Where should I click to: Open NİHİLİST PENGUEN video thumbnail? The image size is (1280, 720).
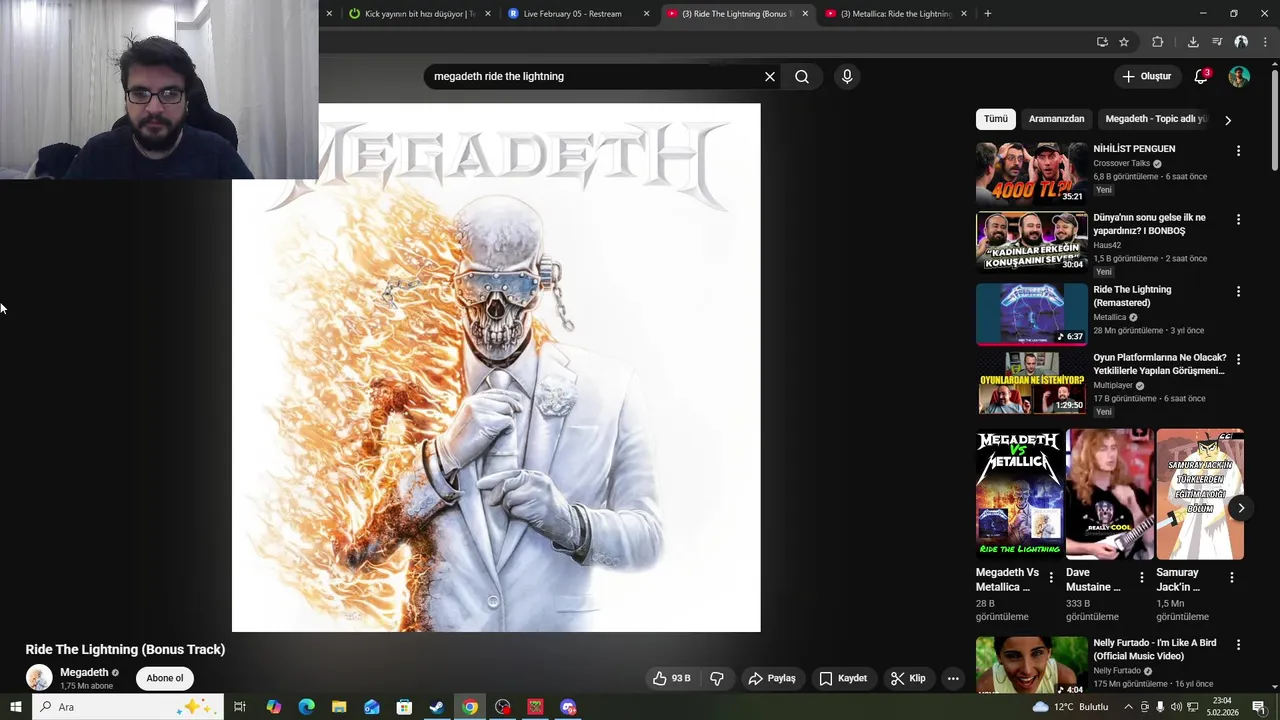pos(1031,173)
